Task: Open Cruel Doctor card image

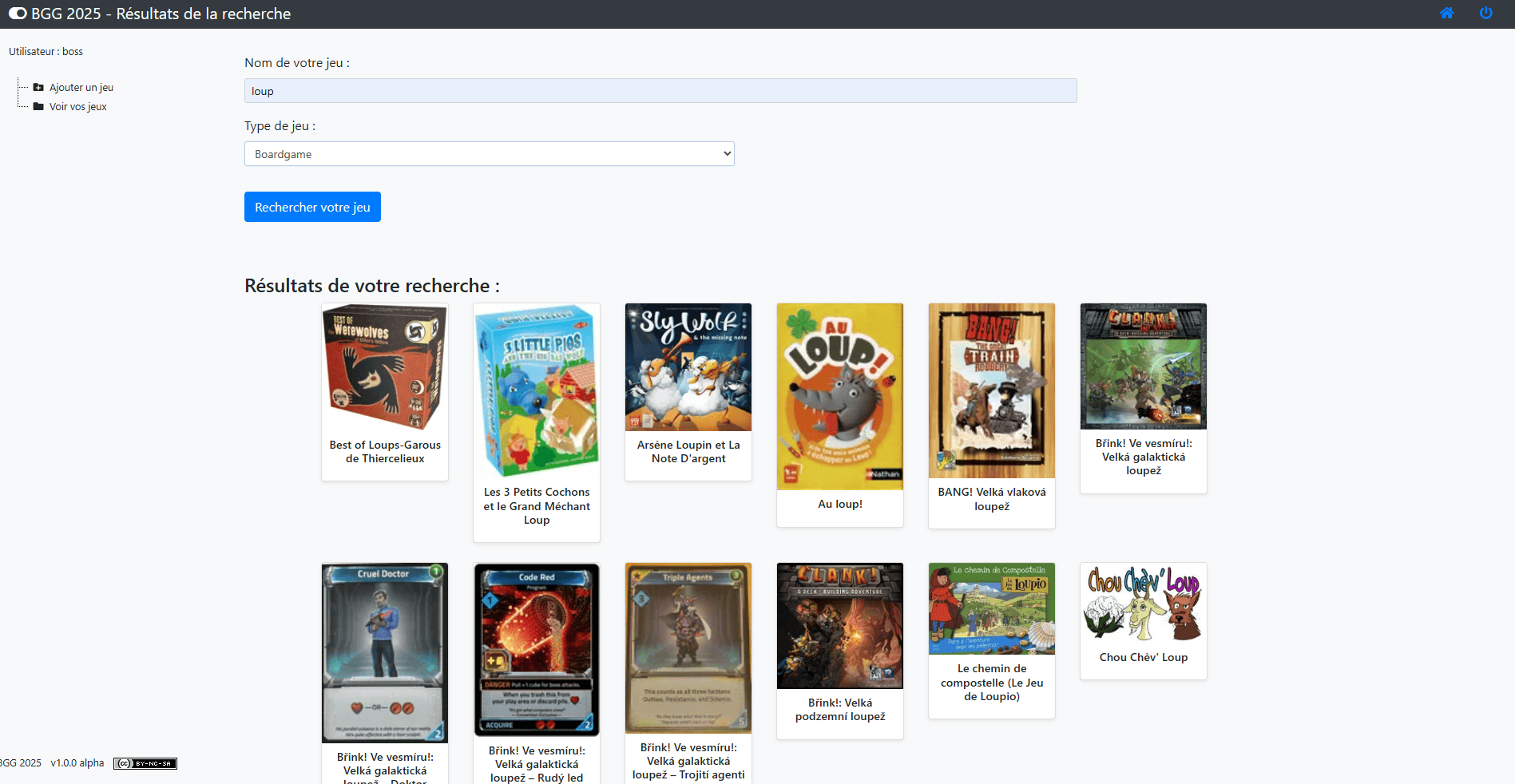Action: tap(385, 653)
